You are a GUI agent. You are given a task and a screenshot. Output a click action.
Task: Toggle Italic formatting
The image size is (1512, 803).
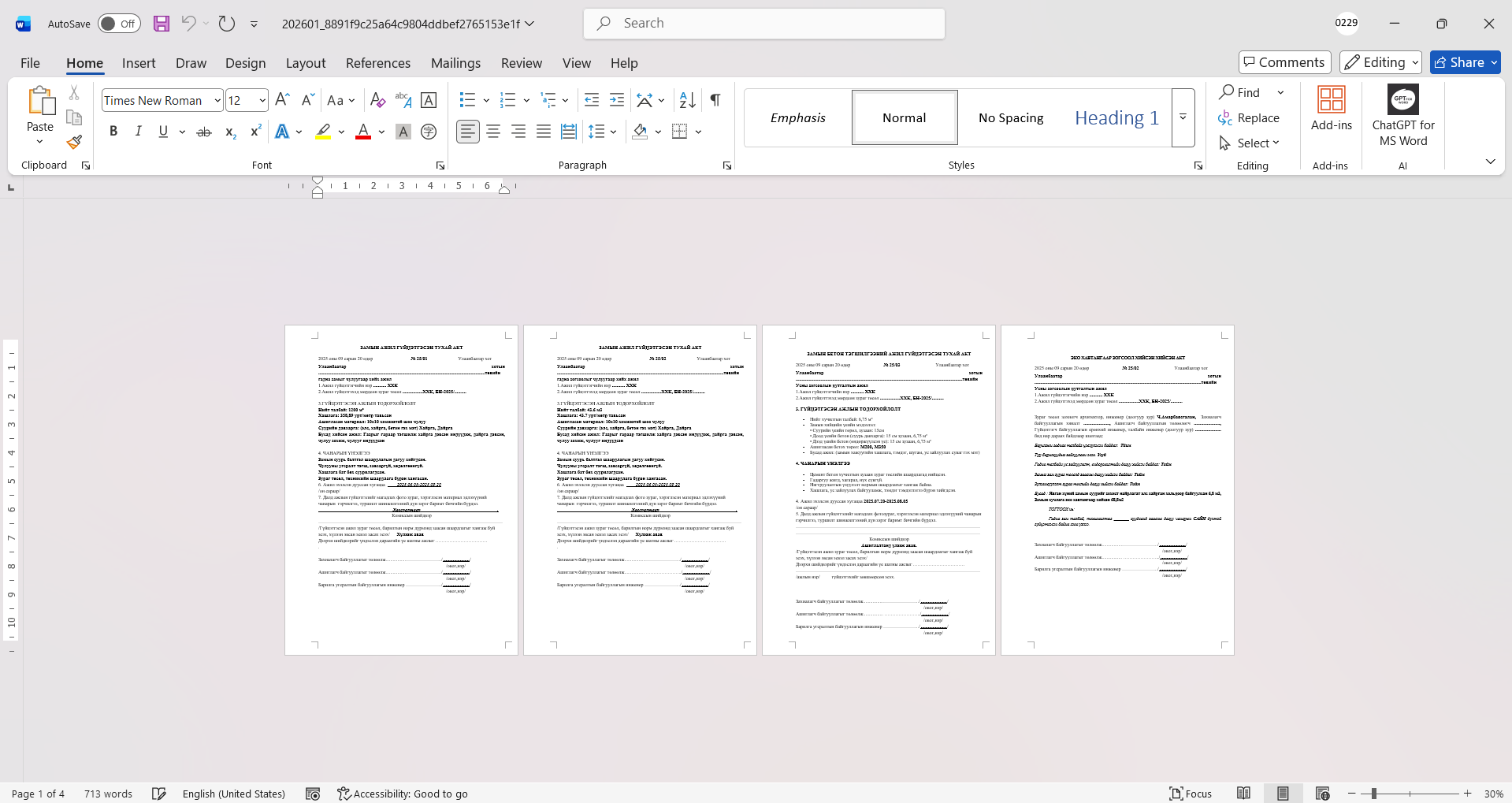139,132
